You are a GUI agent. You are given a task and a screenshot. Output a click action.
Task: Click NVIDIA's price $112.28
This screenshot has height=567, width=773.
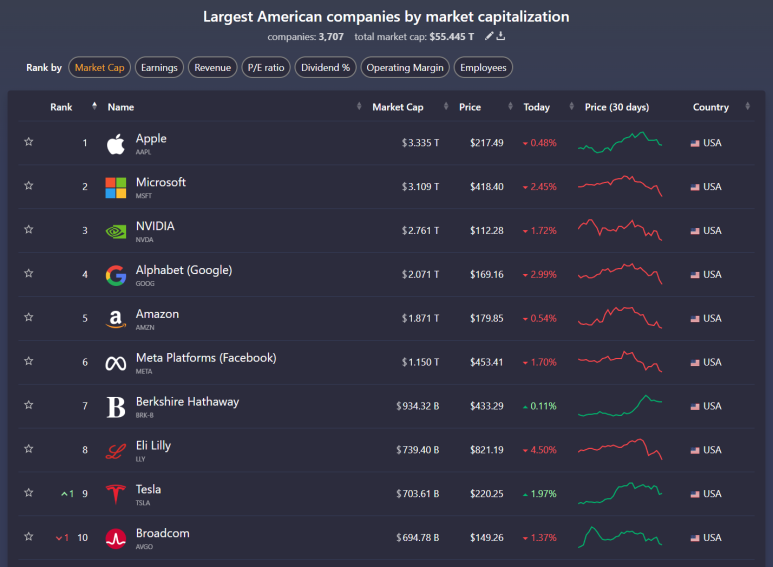click(x=487, y=231)
